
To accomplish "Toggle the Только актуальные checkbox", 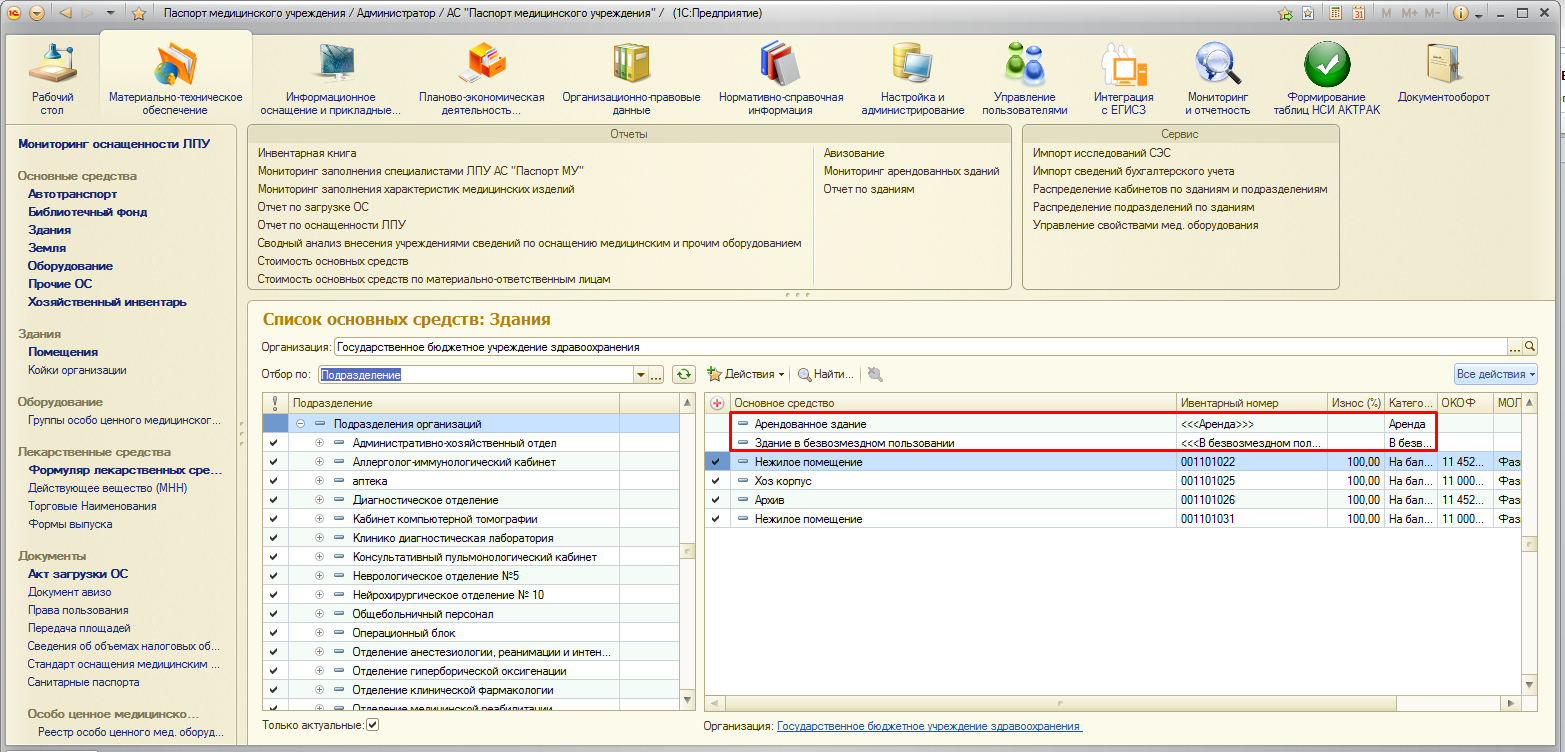I will pyautogui.click(x=373, y=724).
